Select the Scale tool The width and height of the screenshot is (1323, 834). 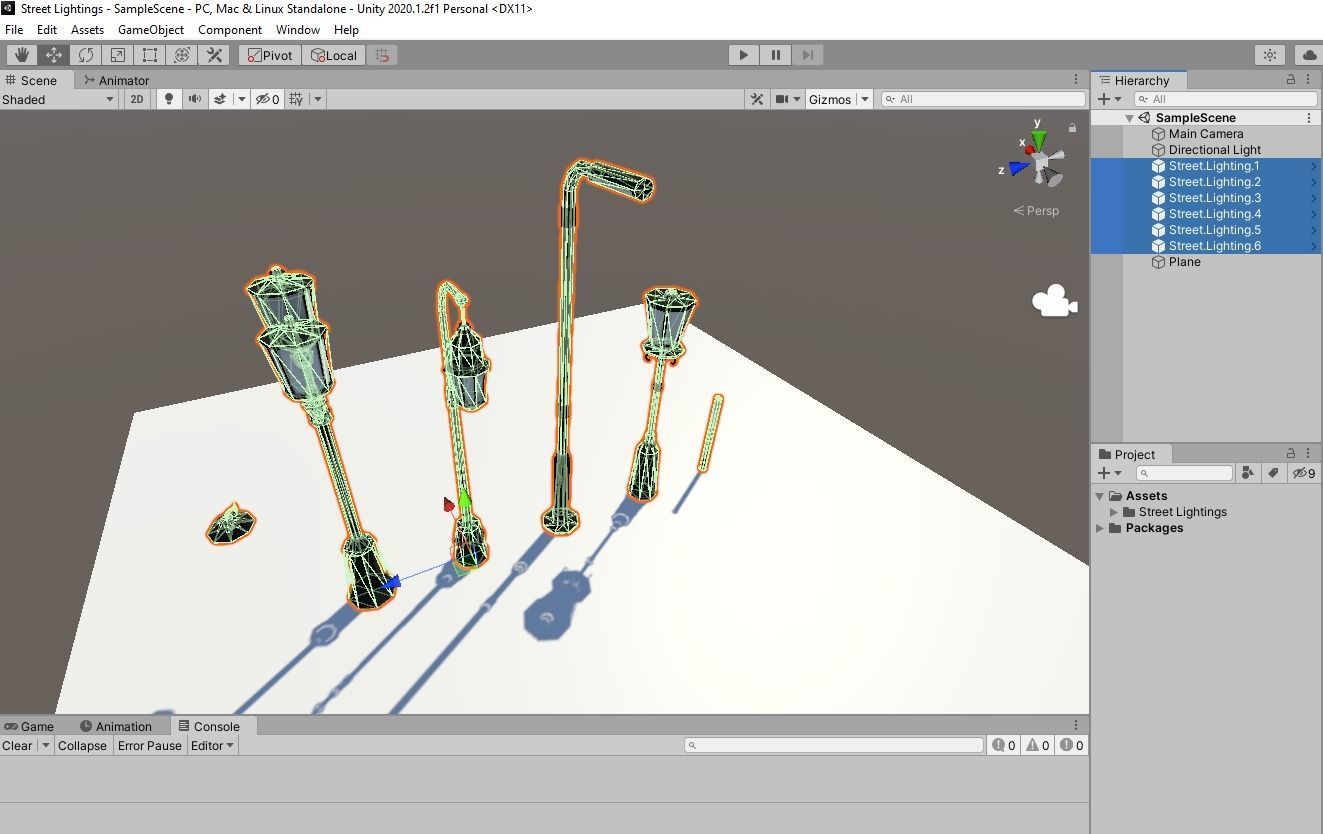pos(118,55)
